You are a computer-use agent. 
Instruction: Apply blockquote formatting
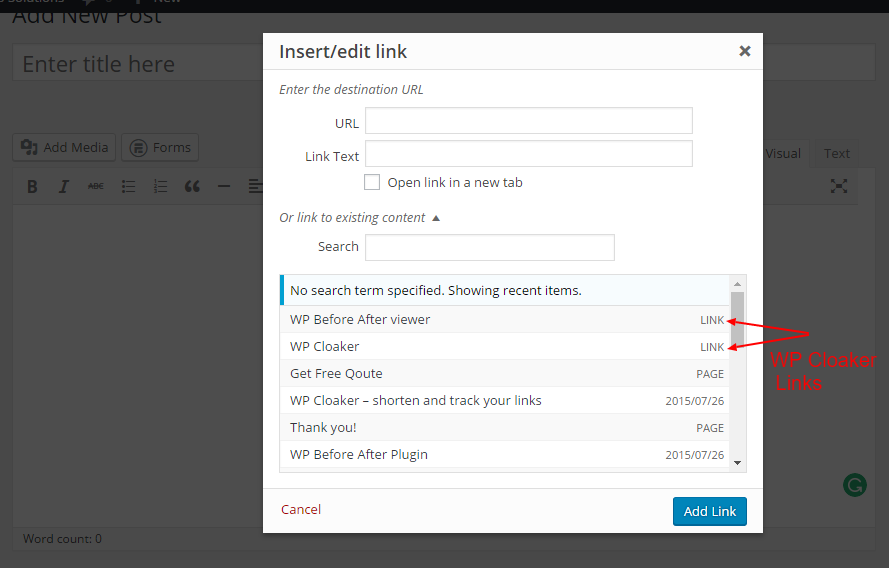tap(192, 186)
